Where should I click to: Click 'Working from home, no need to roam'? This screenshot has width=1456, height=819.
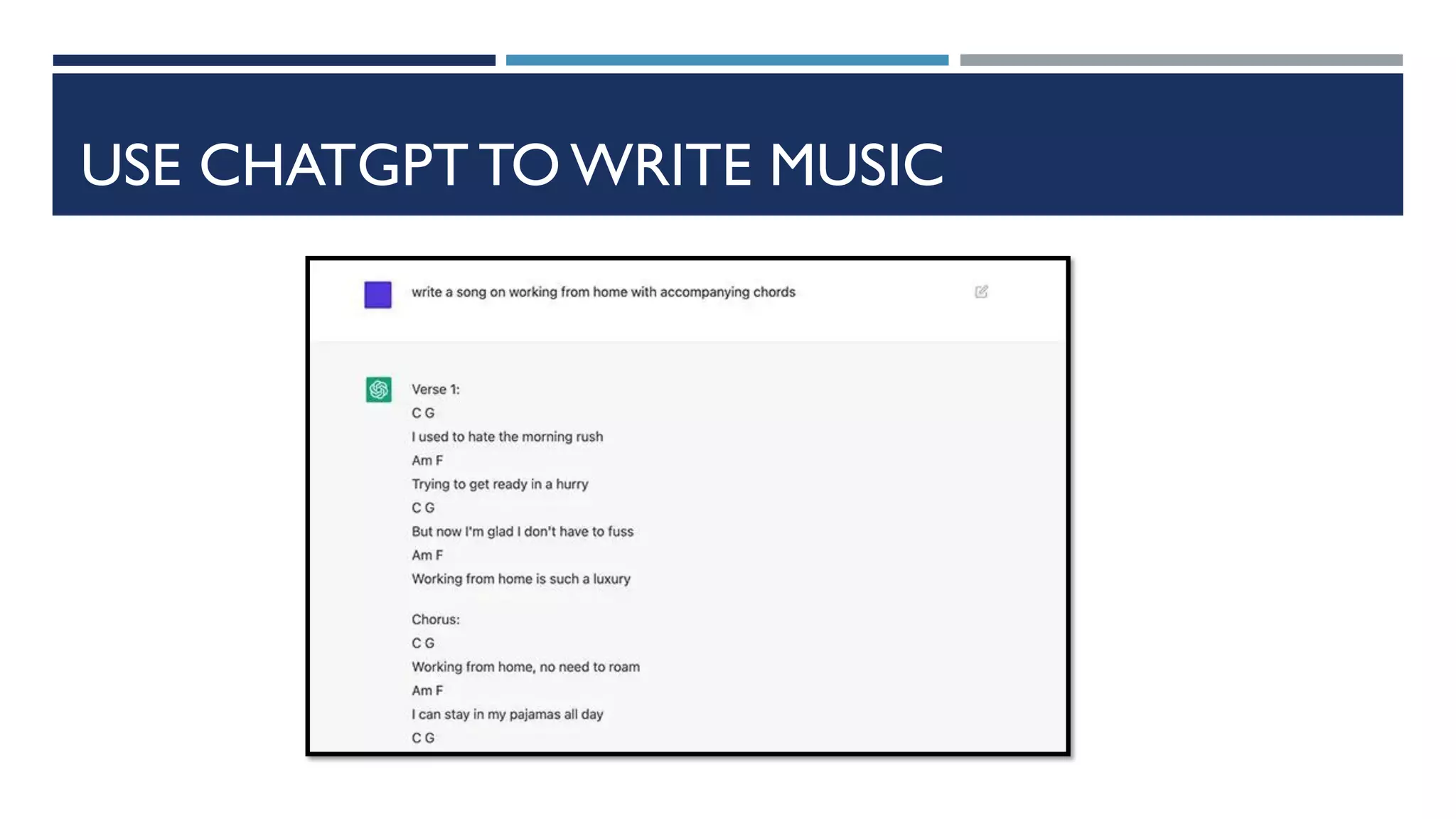point(525,667)
